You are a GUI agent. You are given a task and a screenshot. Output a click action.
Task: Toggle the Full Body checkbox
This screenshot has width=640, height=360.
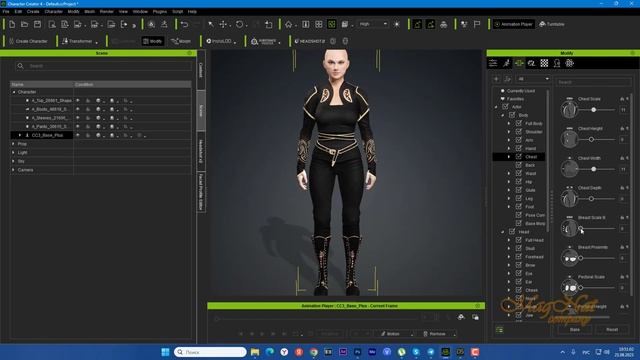519,123
